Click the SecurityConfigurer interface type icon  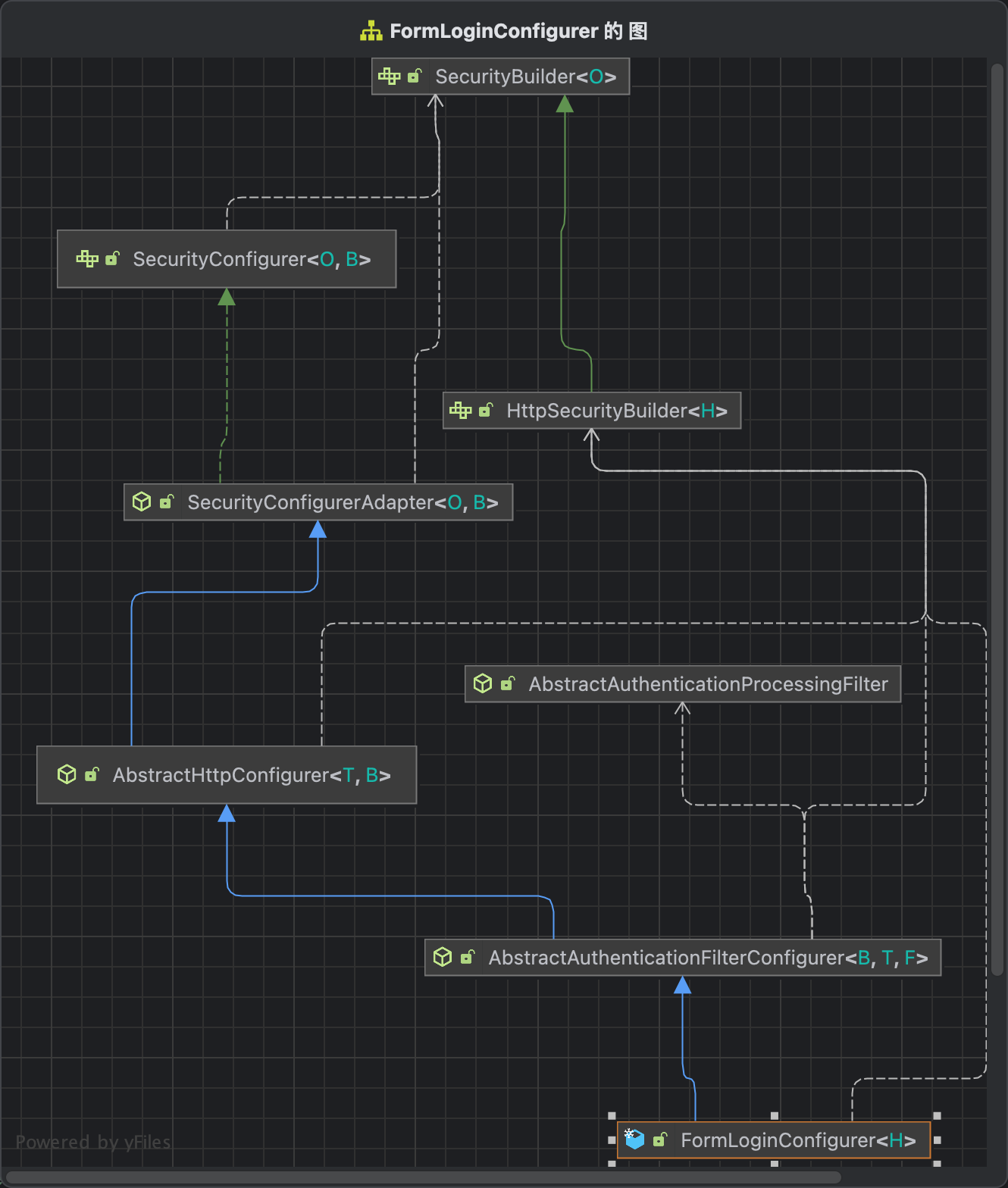87,259
